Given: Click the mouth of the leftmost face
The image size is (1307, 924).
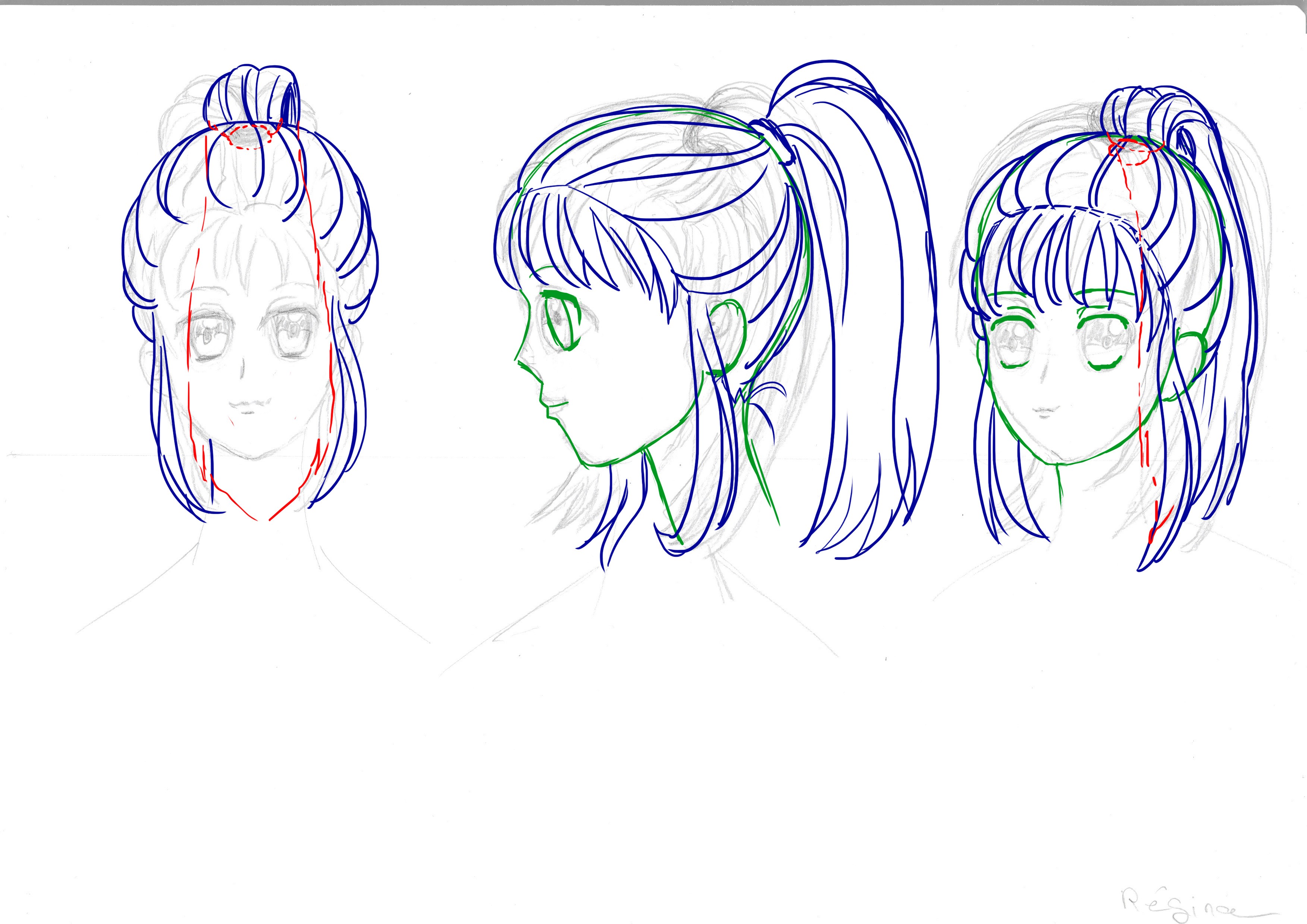Looking at the screenshot, I should [x=249, y=405].
